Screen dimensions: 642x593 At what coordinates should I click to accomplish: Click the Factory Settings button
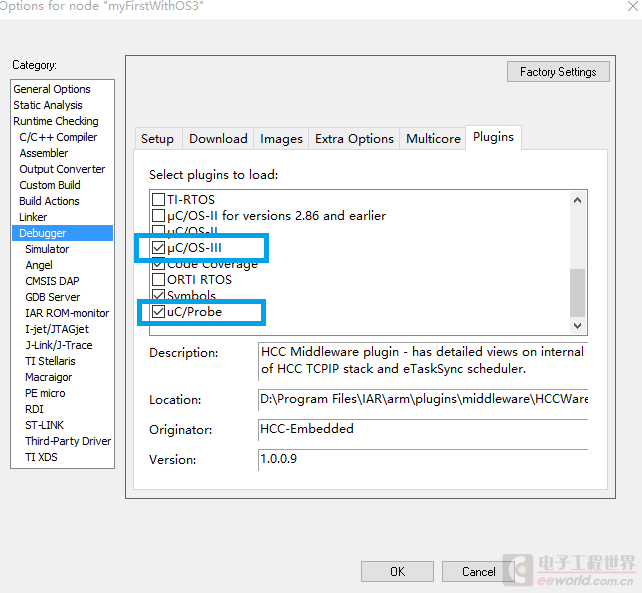click(x=558, y=72)
